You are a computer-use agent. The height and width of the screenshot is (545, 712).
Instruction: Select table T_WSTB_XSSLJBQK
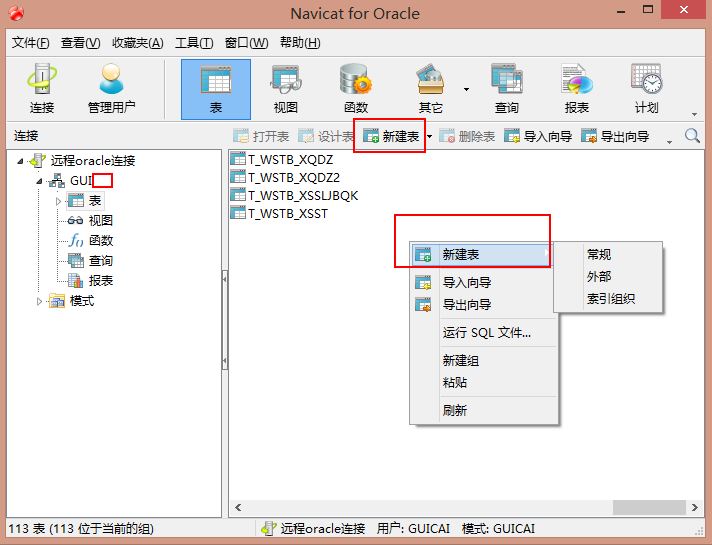click(303, 196)
